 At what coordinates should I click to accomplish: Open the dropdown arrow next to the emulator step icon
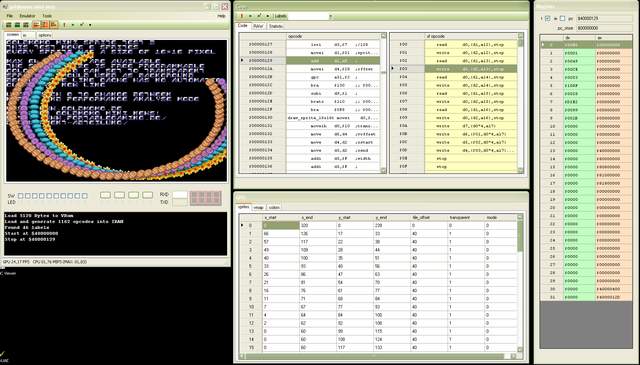click(73, 25)
